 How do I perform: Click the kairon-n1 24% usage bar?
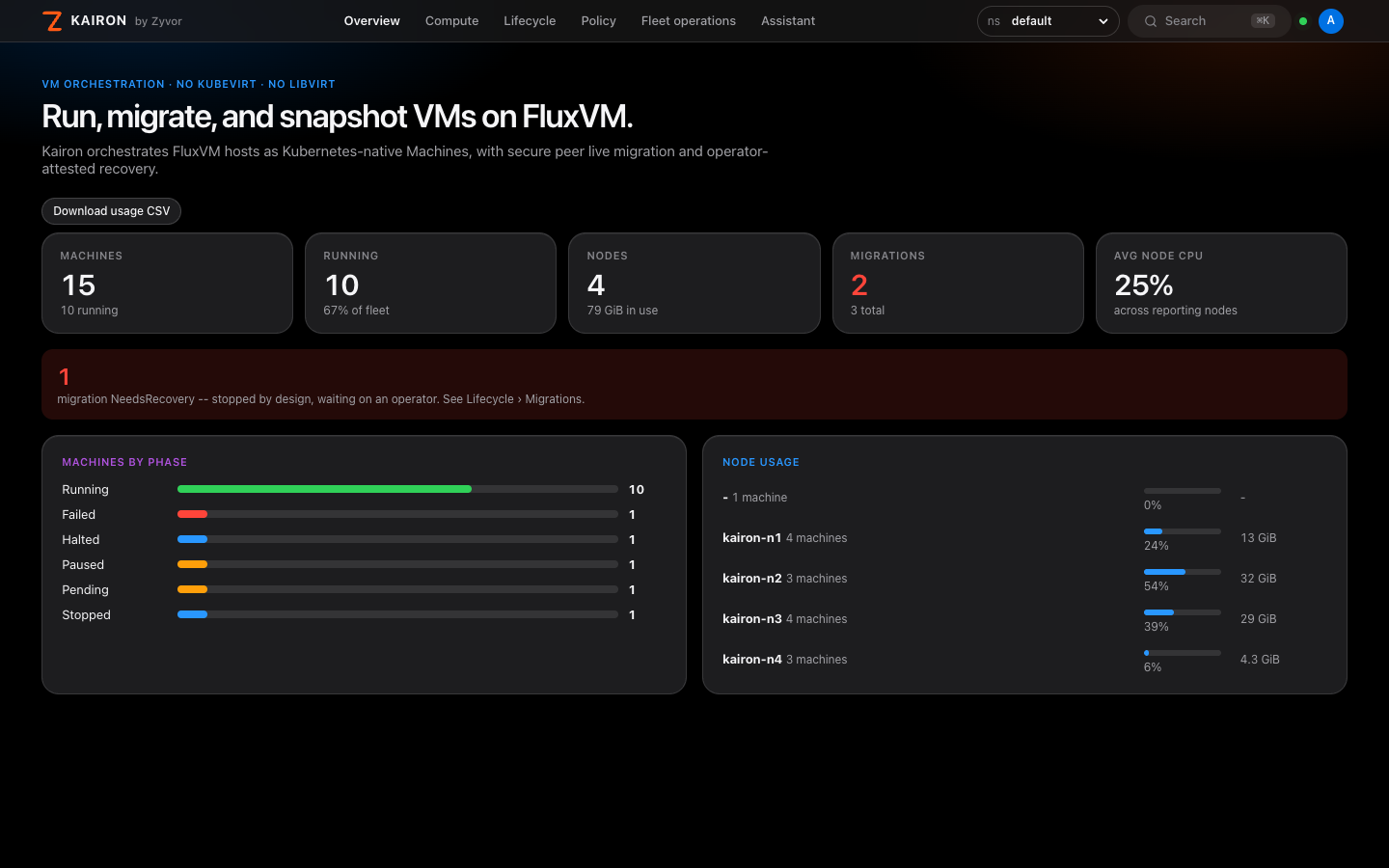pos(1183,531)
